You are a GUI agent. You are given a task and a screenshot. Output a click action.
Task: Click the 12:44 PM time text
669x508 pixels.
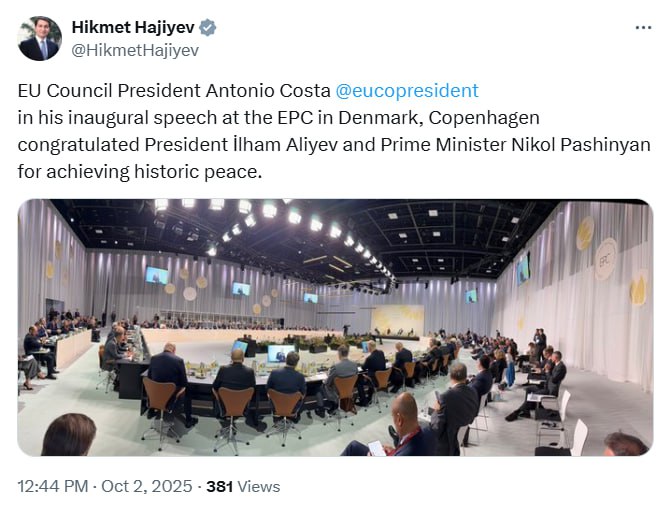pos(53,486)
